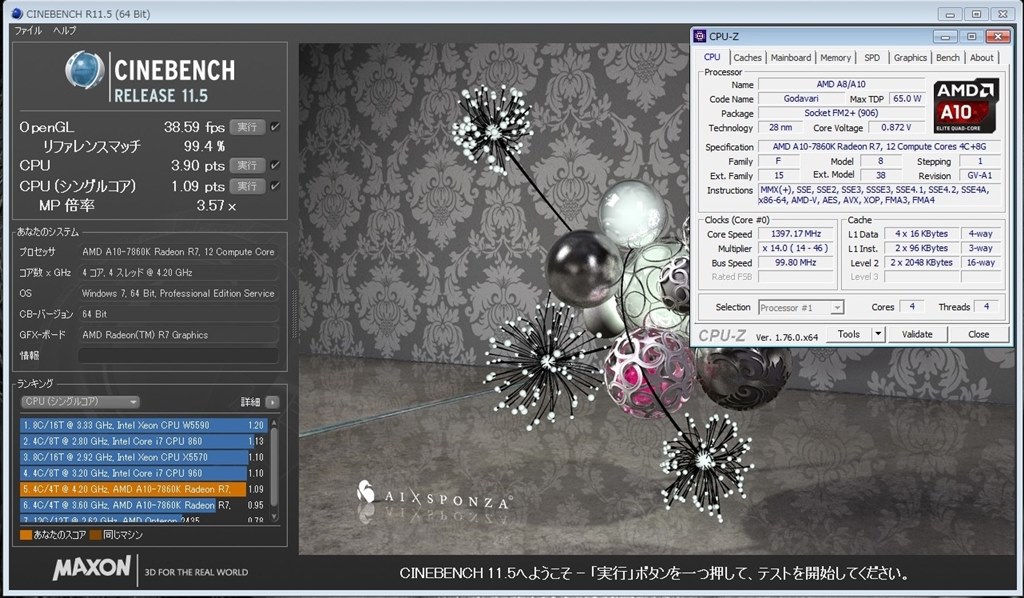
Task: Select ranking row 3.60 GHz AMD A10-7860K
Action: pyautogui.click(x=143, y=505)
